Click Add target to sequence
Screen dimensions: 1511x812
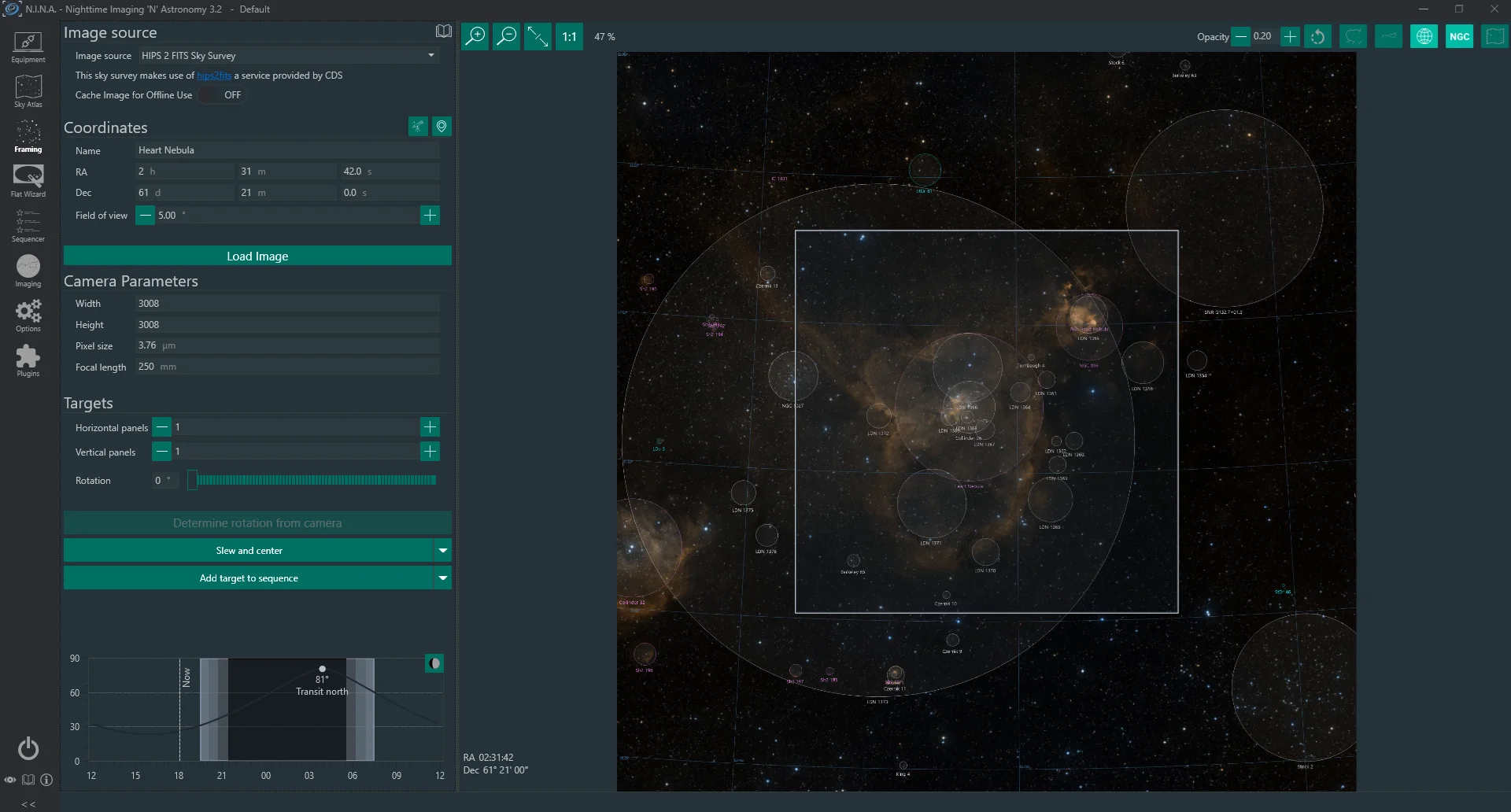249,578
